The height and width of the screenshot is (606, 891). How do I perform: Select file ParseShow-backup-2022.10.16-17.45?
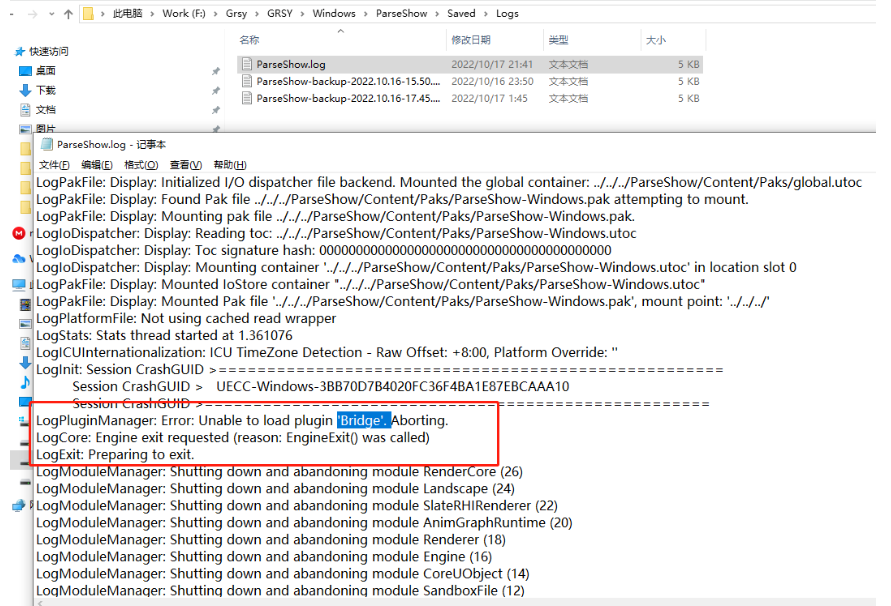pyautogui.click(x=348, y=98)
